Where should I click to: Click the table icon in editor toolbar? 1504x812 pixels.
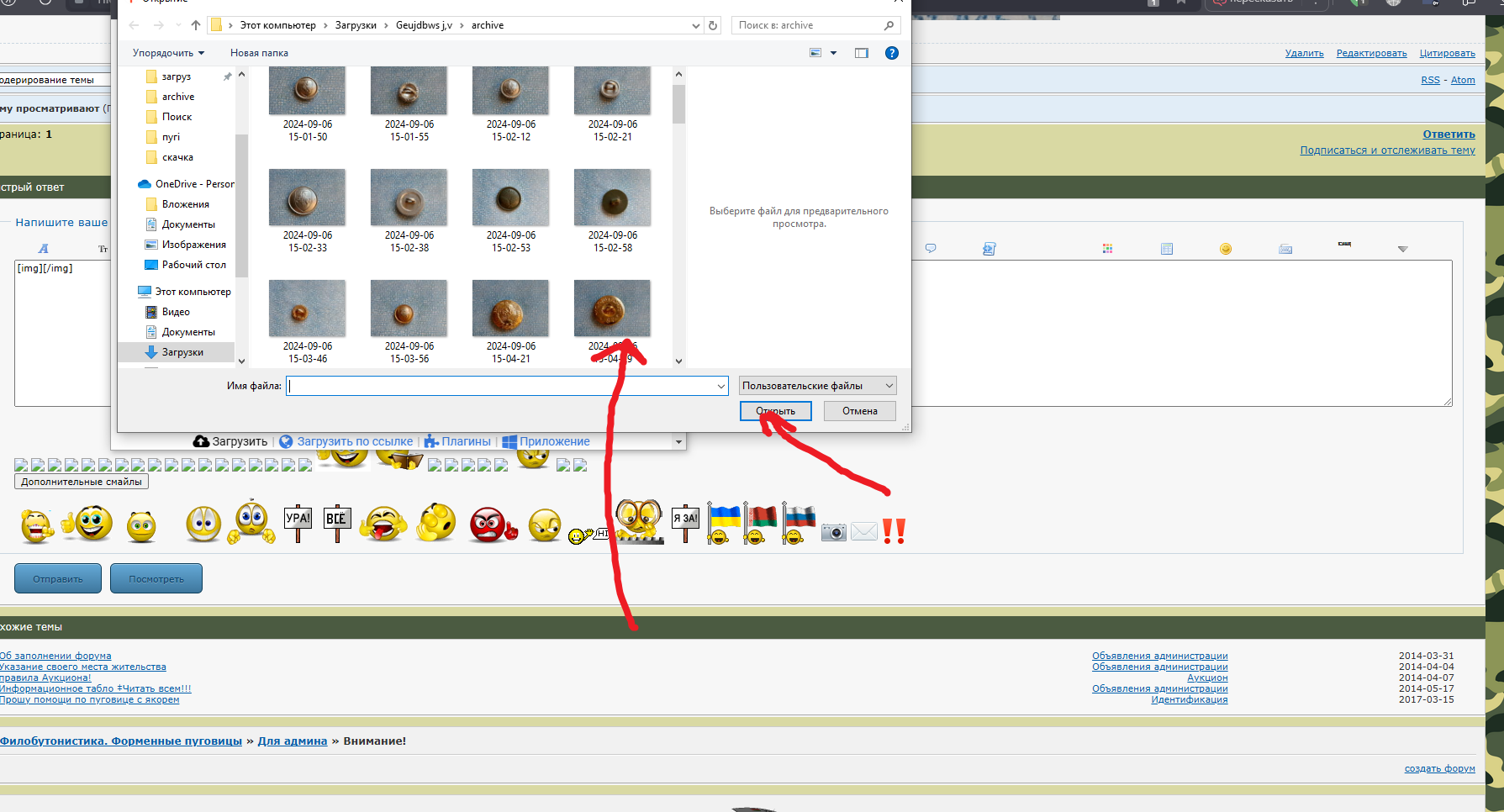coord(1167,249)
